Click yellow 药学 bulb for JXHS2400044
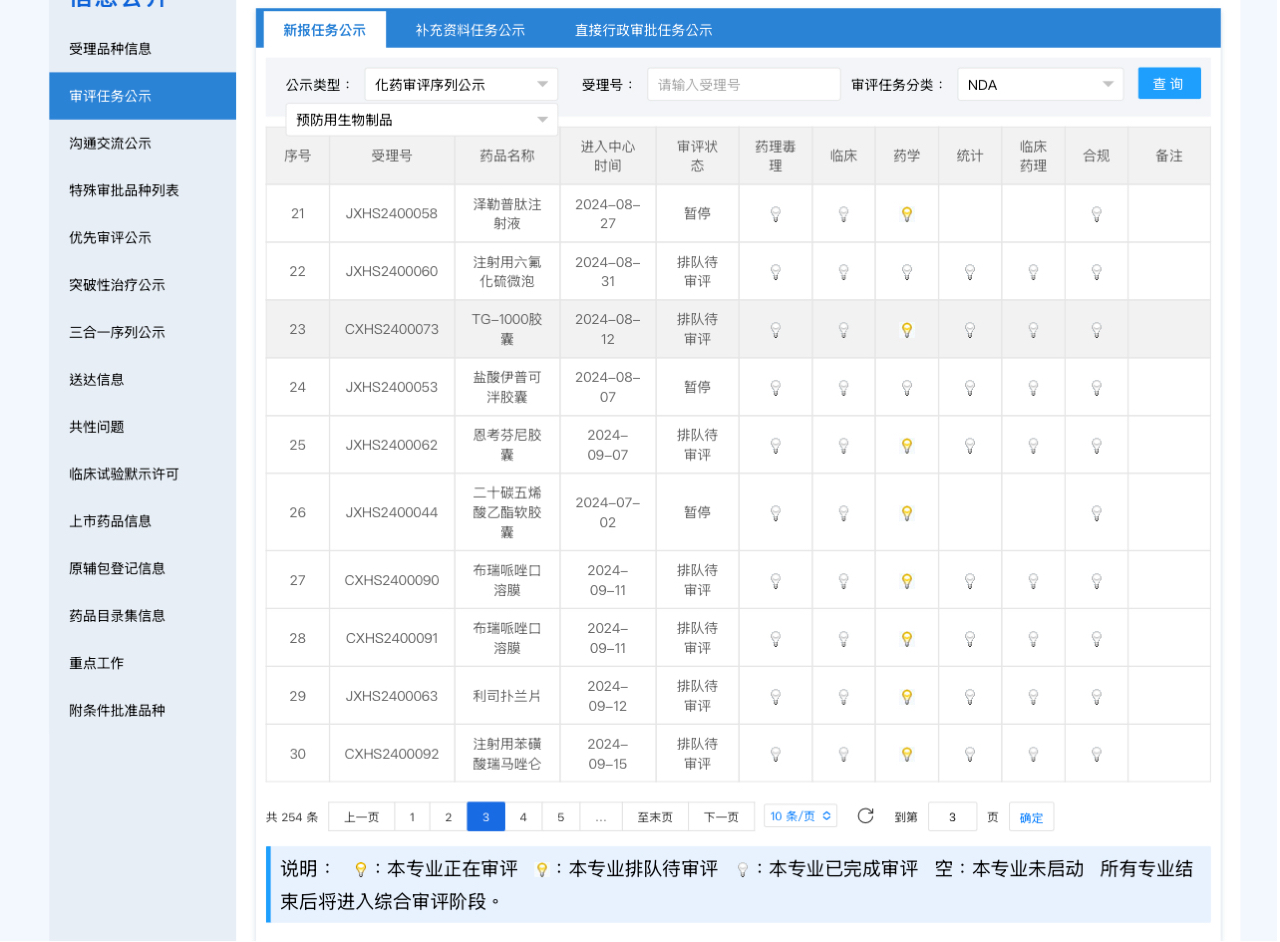 click(x=906, y=513)
